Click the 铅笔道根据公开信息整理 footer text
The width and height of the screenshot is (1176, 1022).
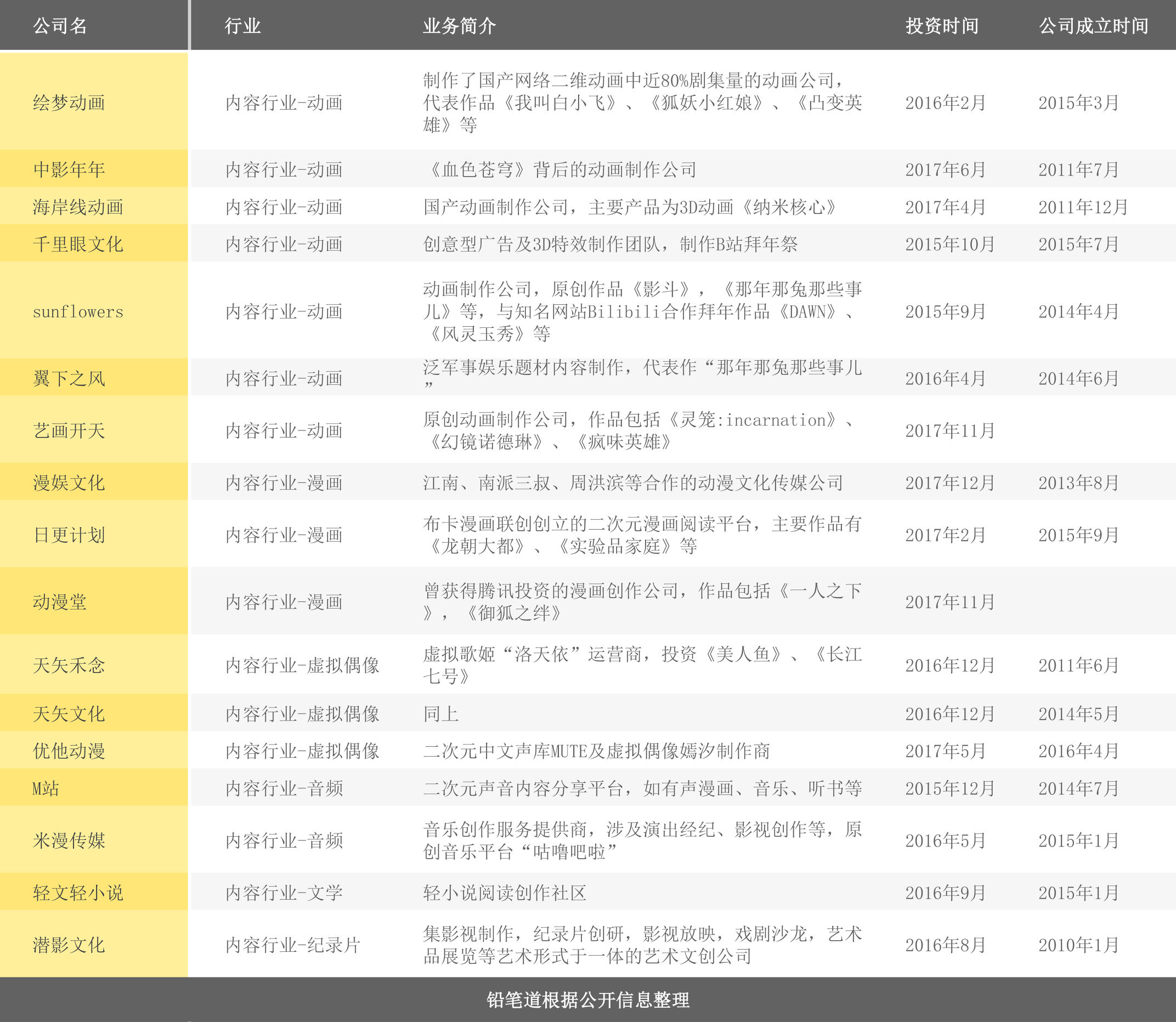(x=587, y=999)
